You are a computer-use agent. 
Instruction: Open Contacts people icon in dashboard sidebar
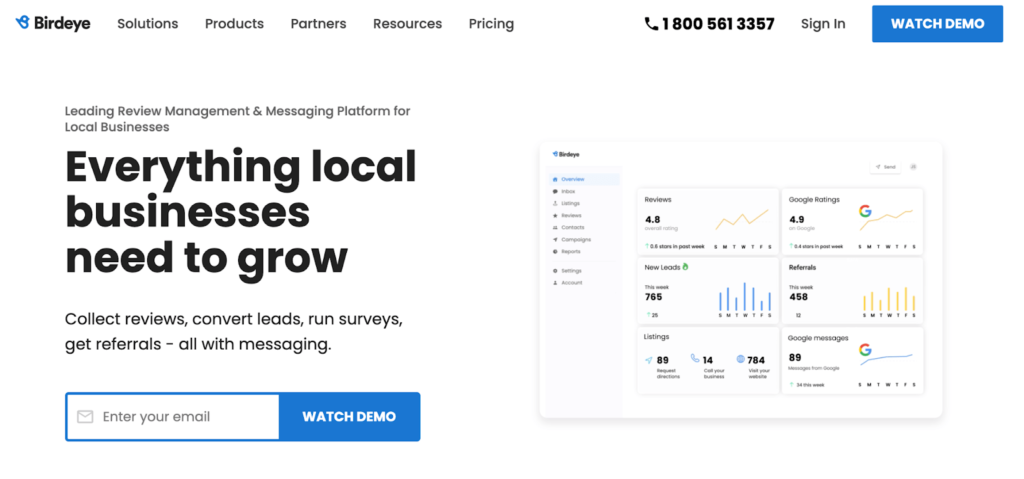[x=555, y=227]
